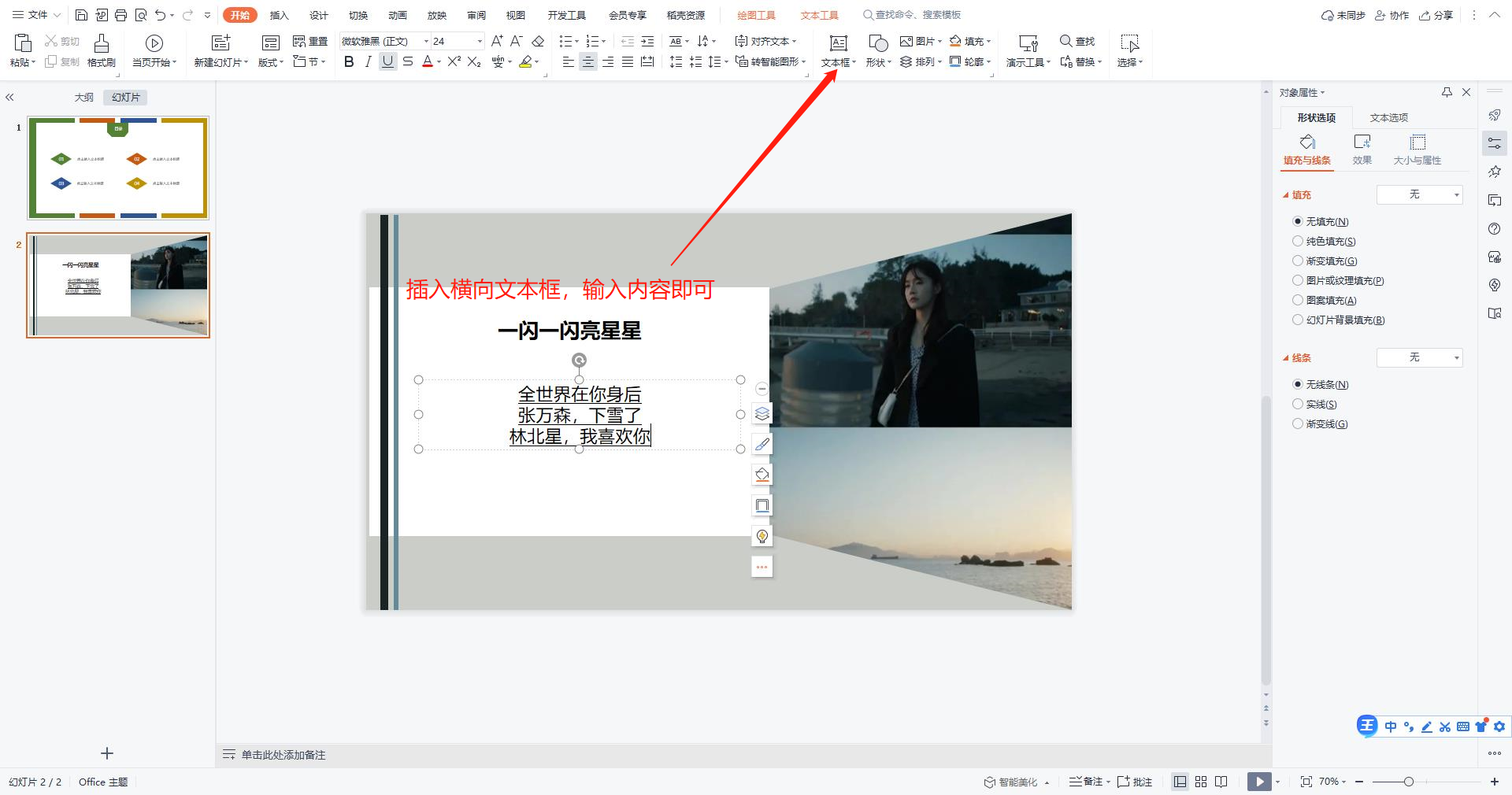The image size is (1512, 795).
Task: Increase font size with A+ icon
Action: (x=497, y=41)
